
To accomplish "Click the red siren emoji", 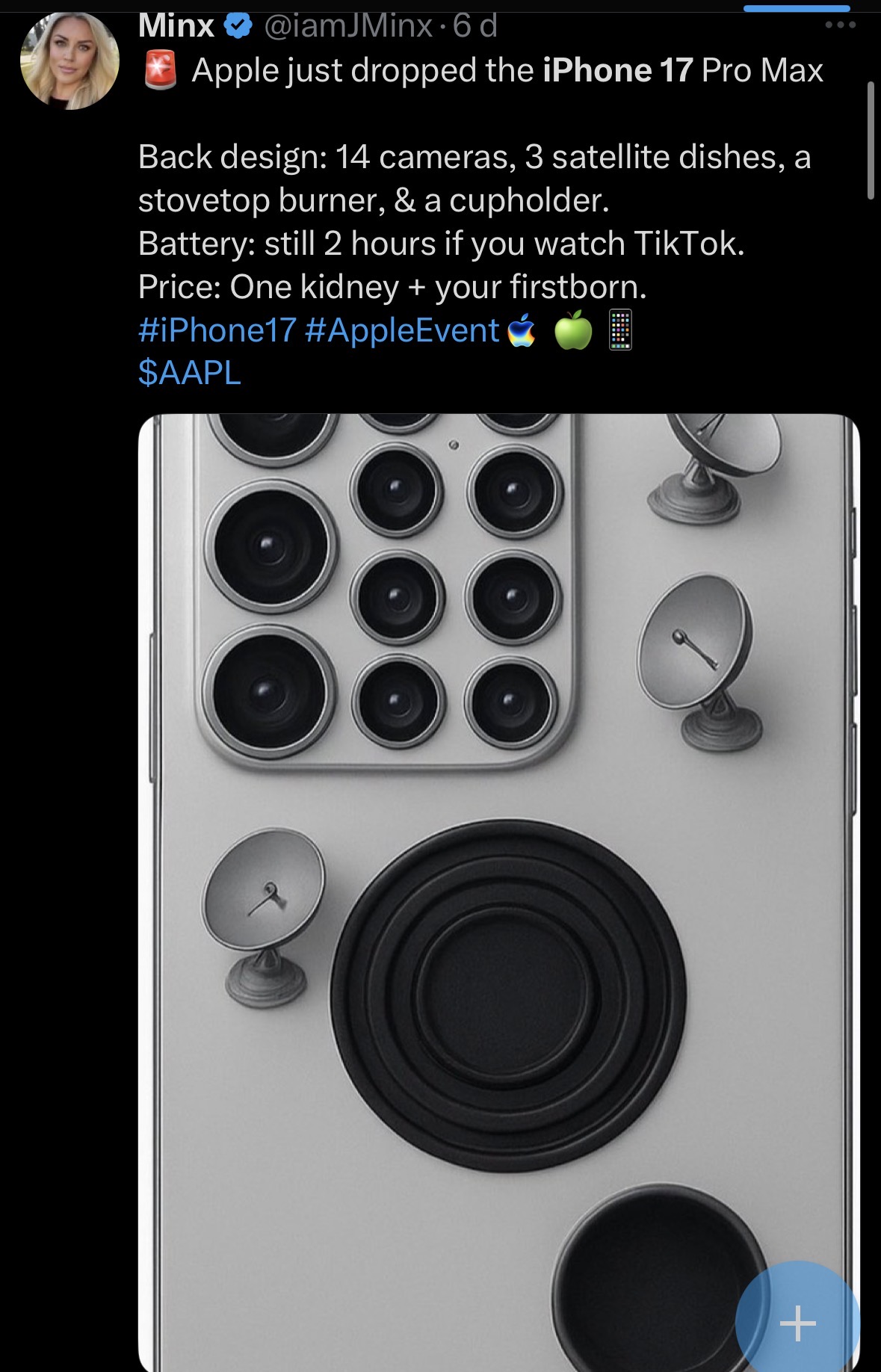I will tap(160, 70).
